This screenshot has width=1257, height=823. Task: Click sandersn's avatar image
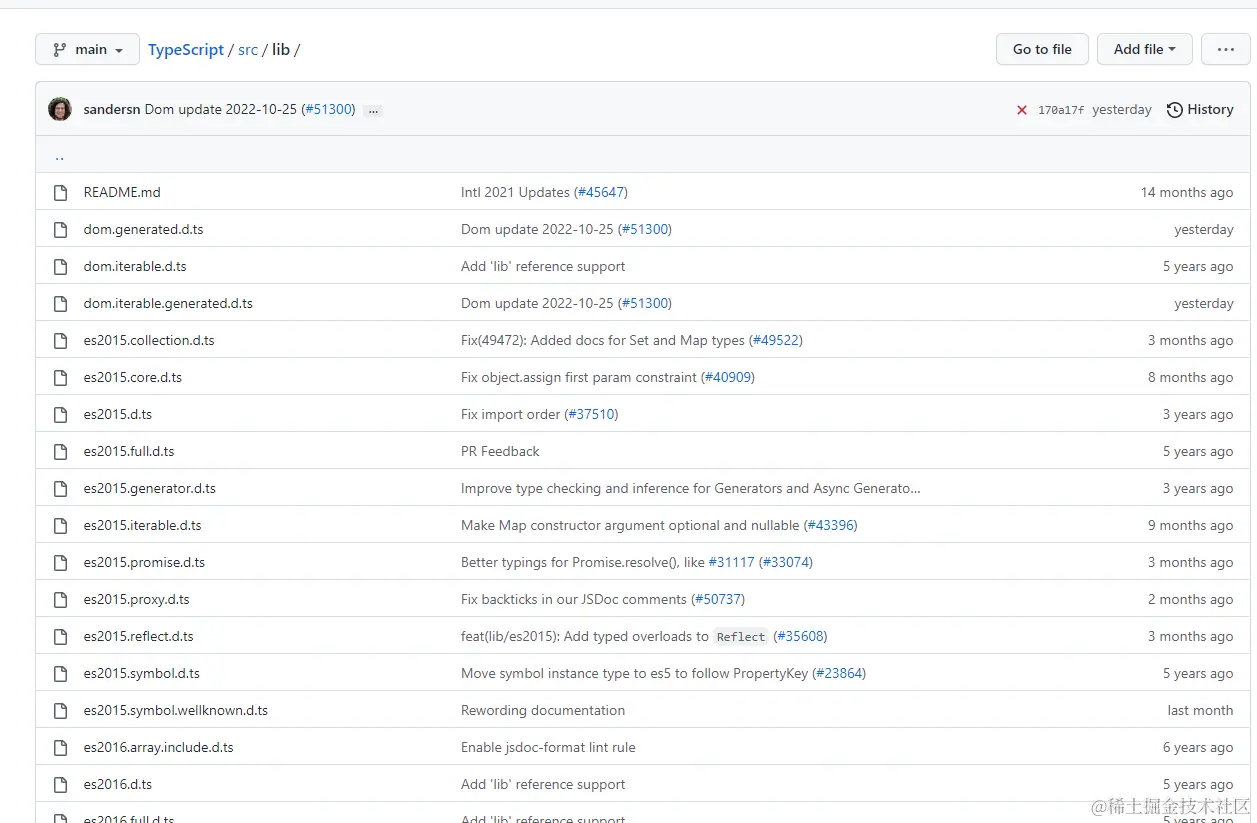[60, 109]
